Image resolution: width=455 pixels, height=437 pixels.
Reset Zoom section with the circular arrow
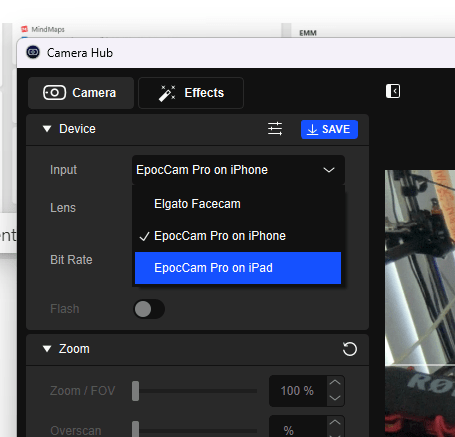350,349
